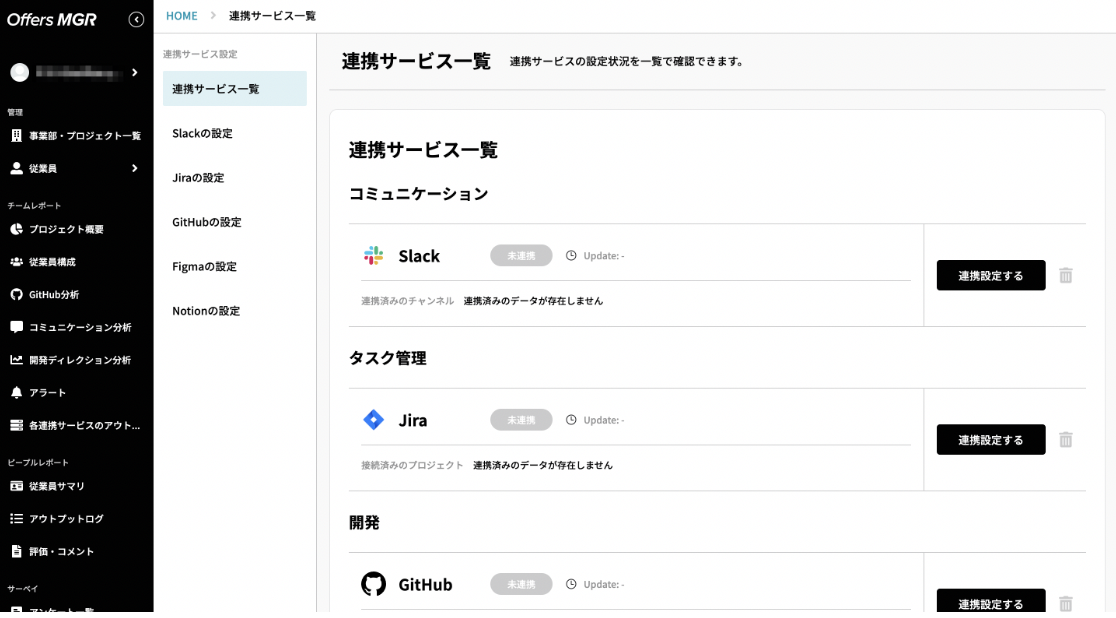The image size is (1116, 618).
Task: Click the person icon beside 従業員
Action: coord(16,168)
